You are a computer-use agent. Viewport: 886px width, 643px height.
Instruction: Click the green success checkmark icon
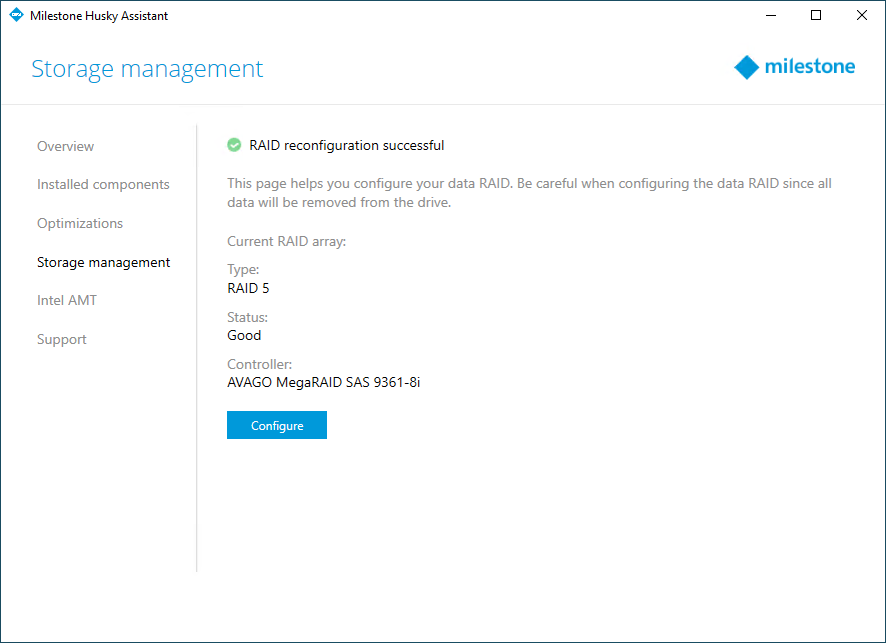pyautogui.click(x=234, y=145)
